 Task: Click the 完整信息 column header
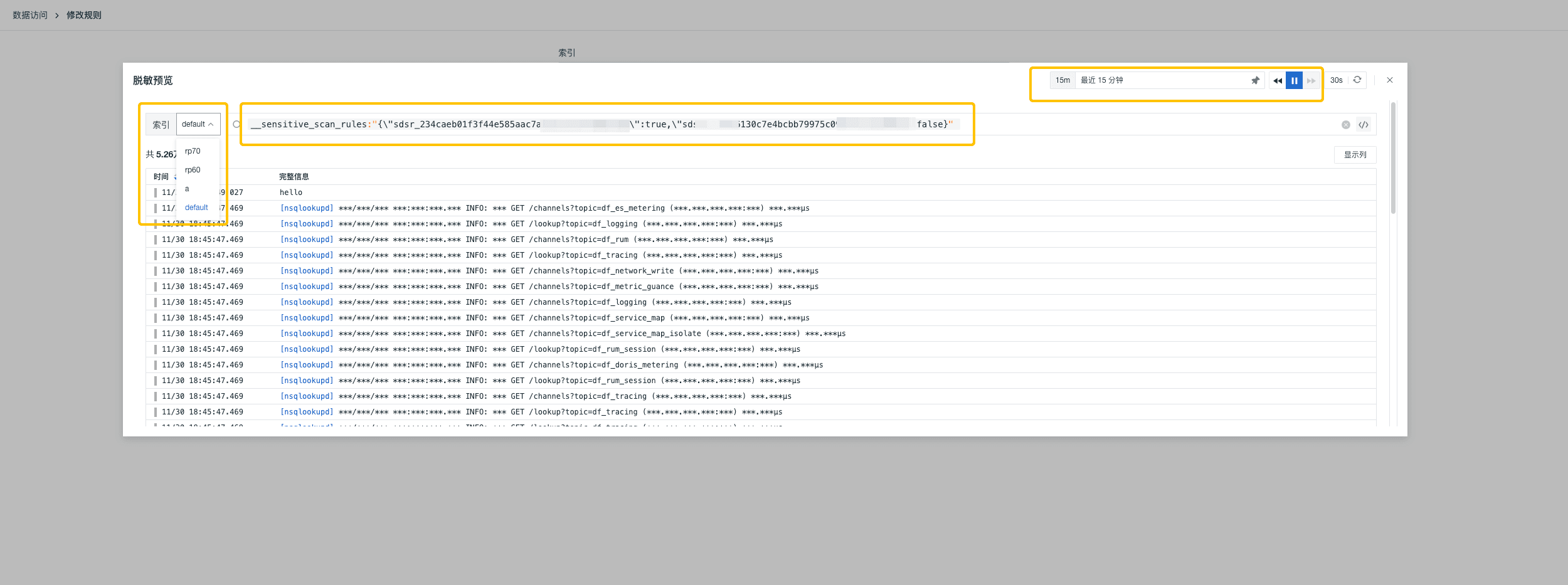(x=294, y=177)
